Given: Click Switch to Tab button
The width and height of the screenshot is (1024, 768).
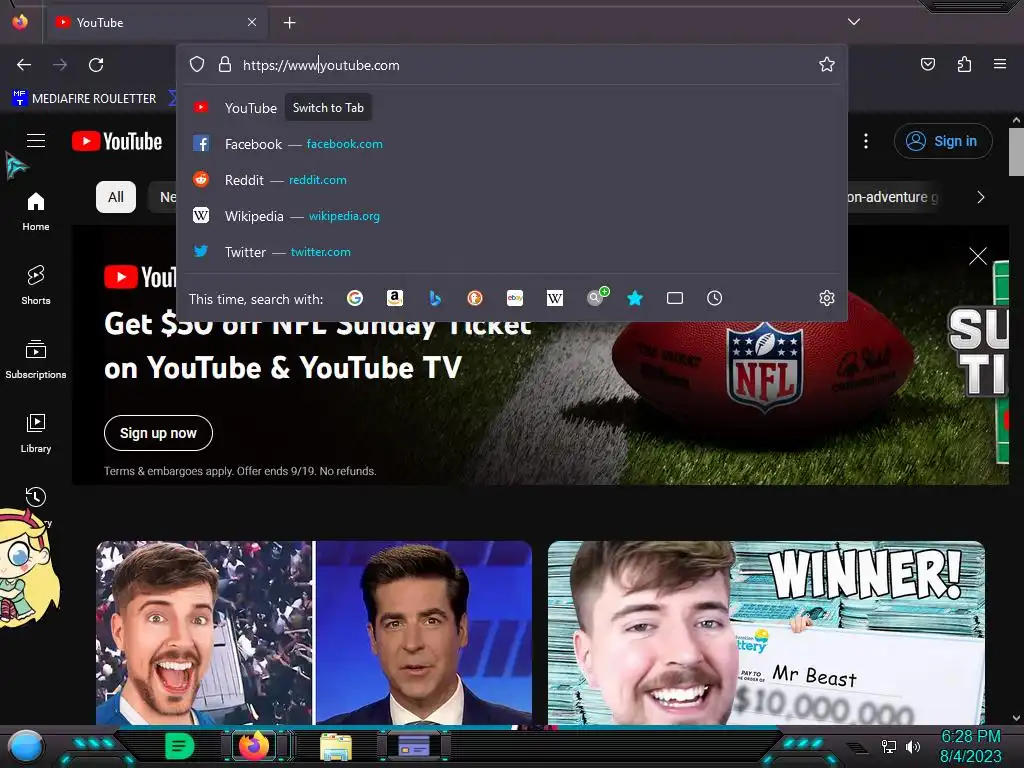Looking at the screenshot, I should tap(328, 108).
